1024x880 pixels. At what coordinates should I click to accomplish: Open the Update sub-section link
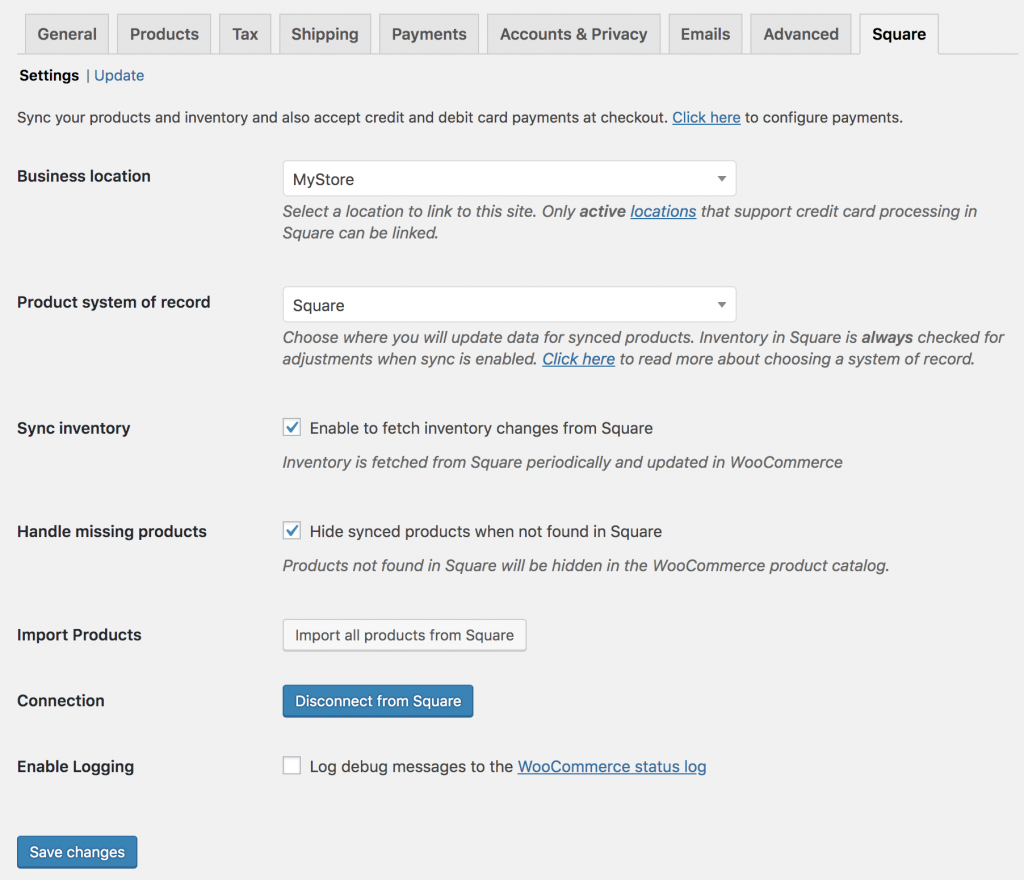[x=119, y=76]
